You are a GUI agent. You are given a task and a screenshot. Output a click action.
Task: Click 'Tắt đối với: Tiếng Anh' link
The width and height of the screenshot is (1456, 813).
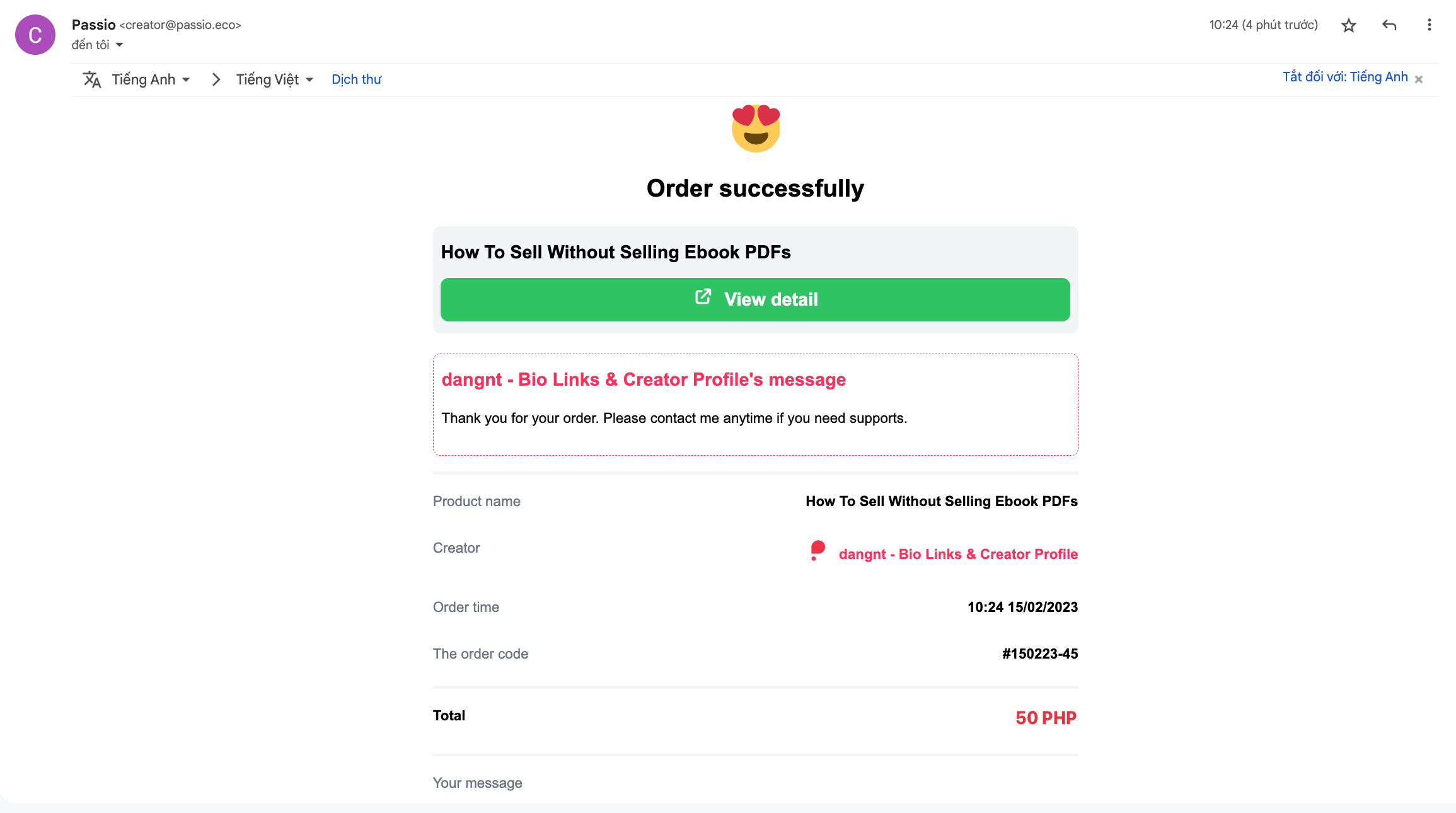(1345, 77)
